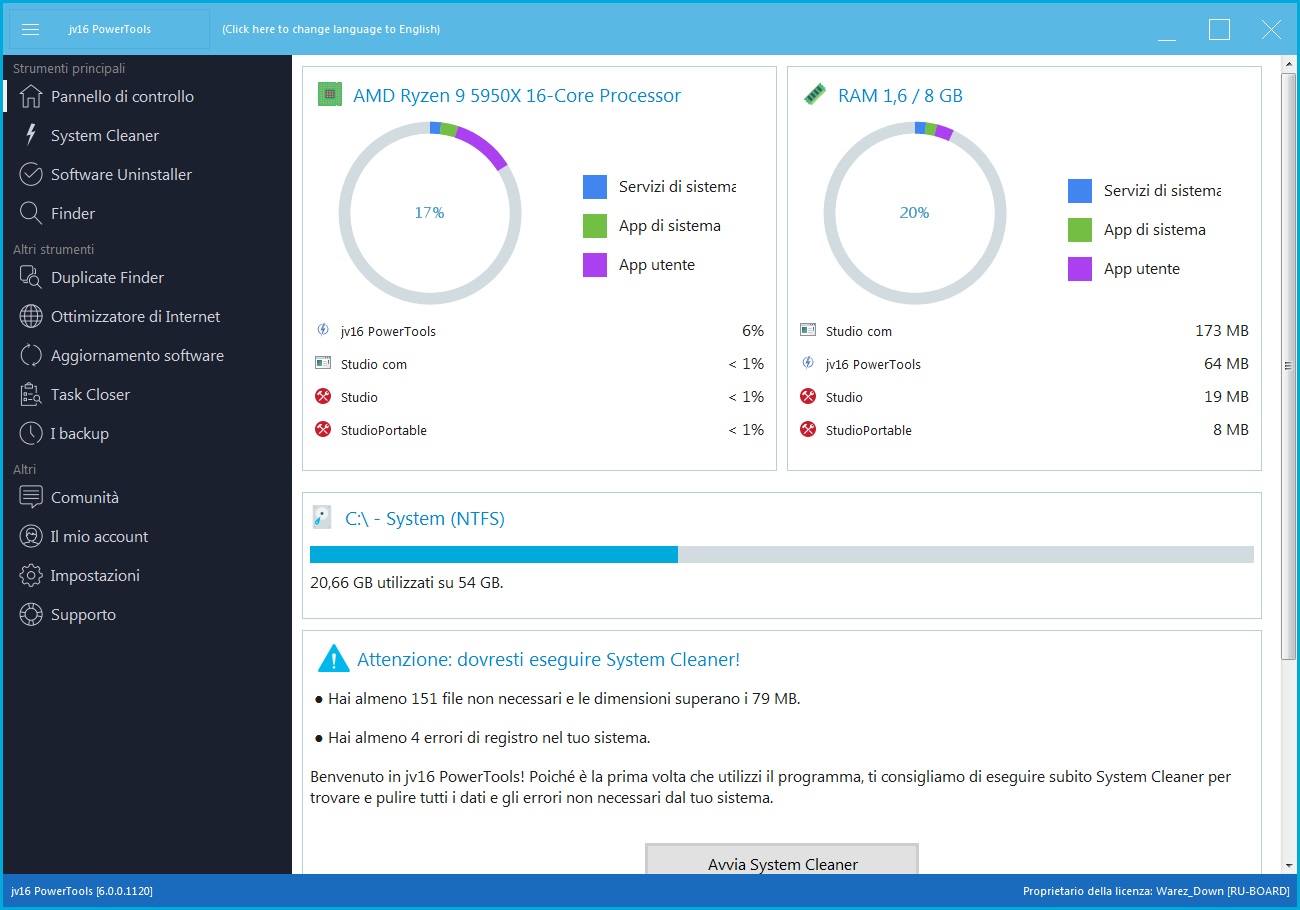Open the hamburger menu icon

tap(30, 29)
